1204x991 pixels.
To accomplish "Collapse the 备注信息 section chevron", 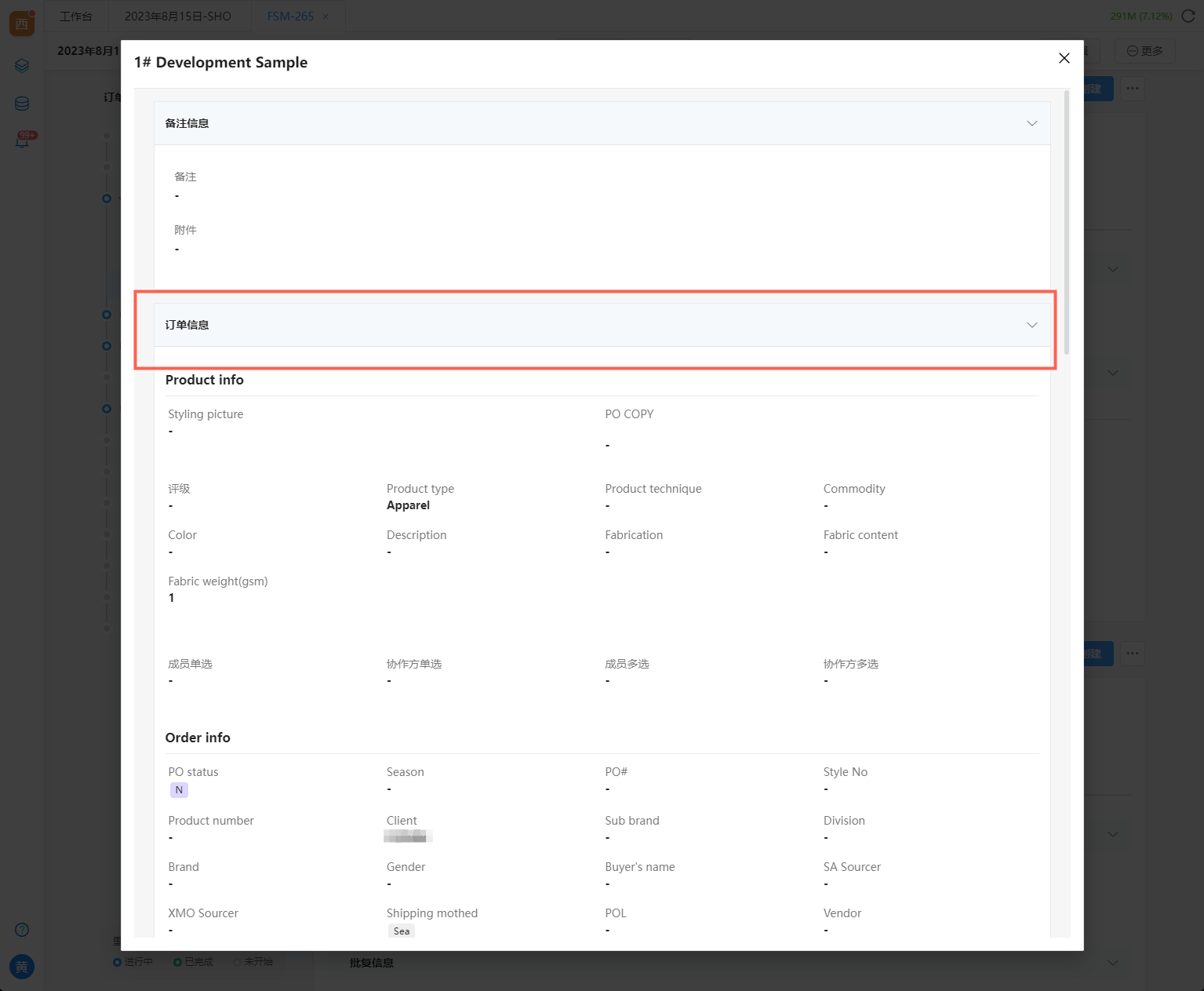I will point(1031,124).
